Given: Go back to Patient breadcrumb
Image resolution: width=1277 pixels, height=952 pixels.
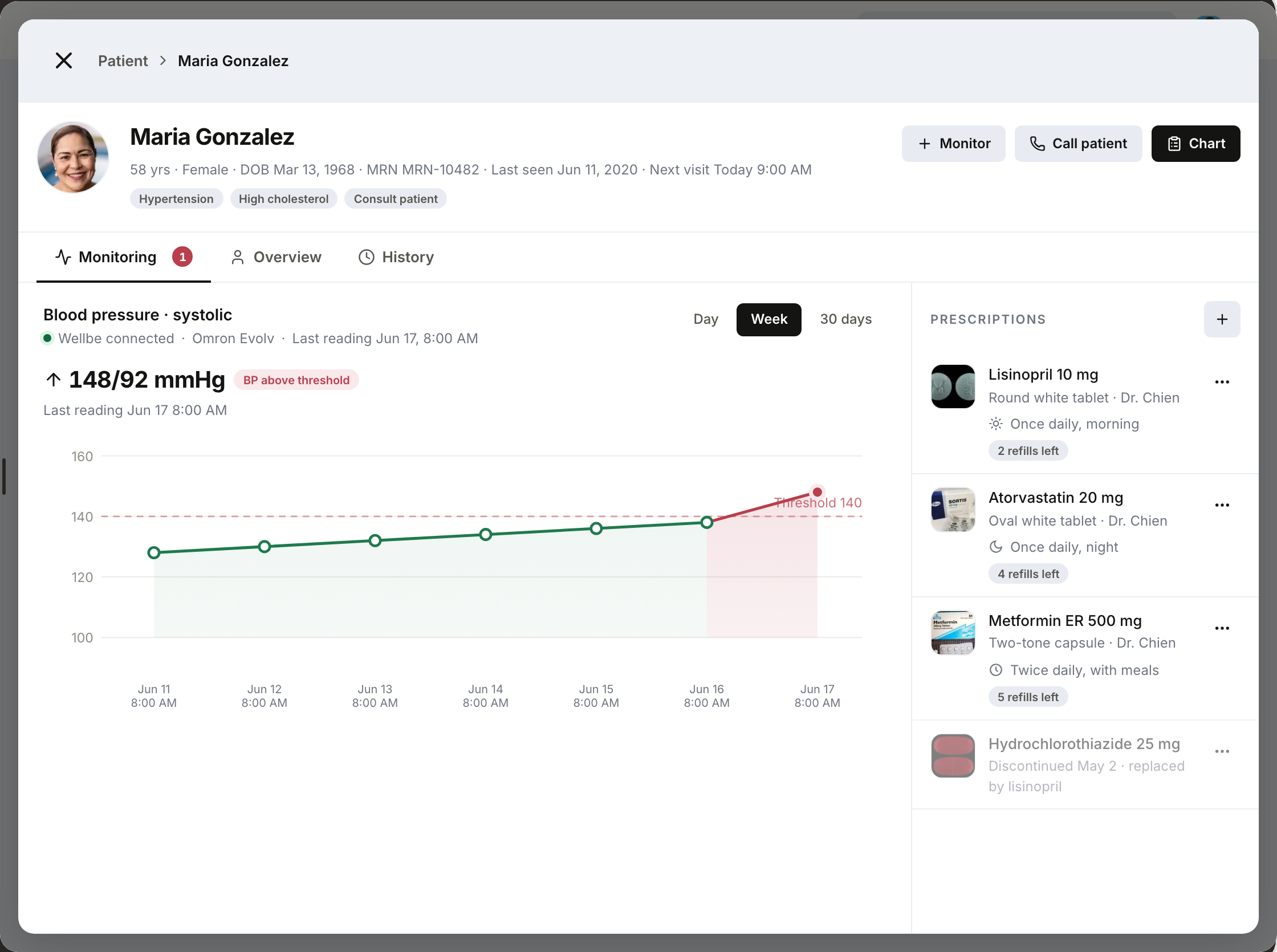Looking at the screenshot, I should [x=123, y=60].
